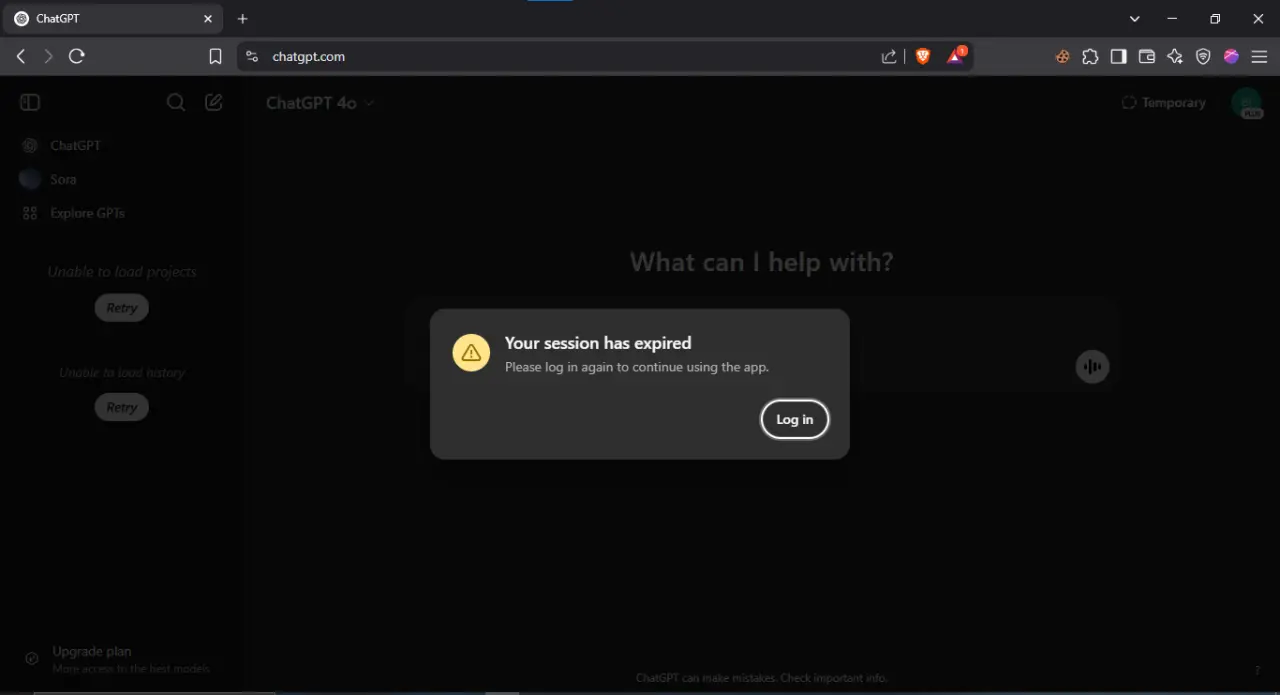1280x695 pixels.
Task: Bookmark this page icon
Action: pos(215,57)
